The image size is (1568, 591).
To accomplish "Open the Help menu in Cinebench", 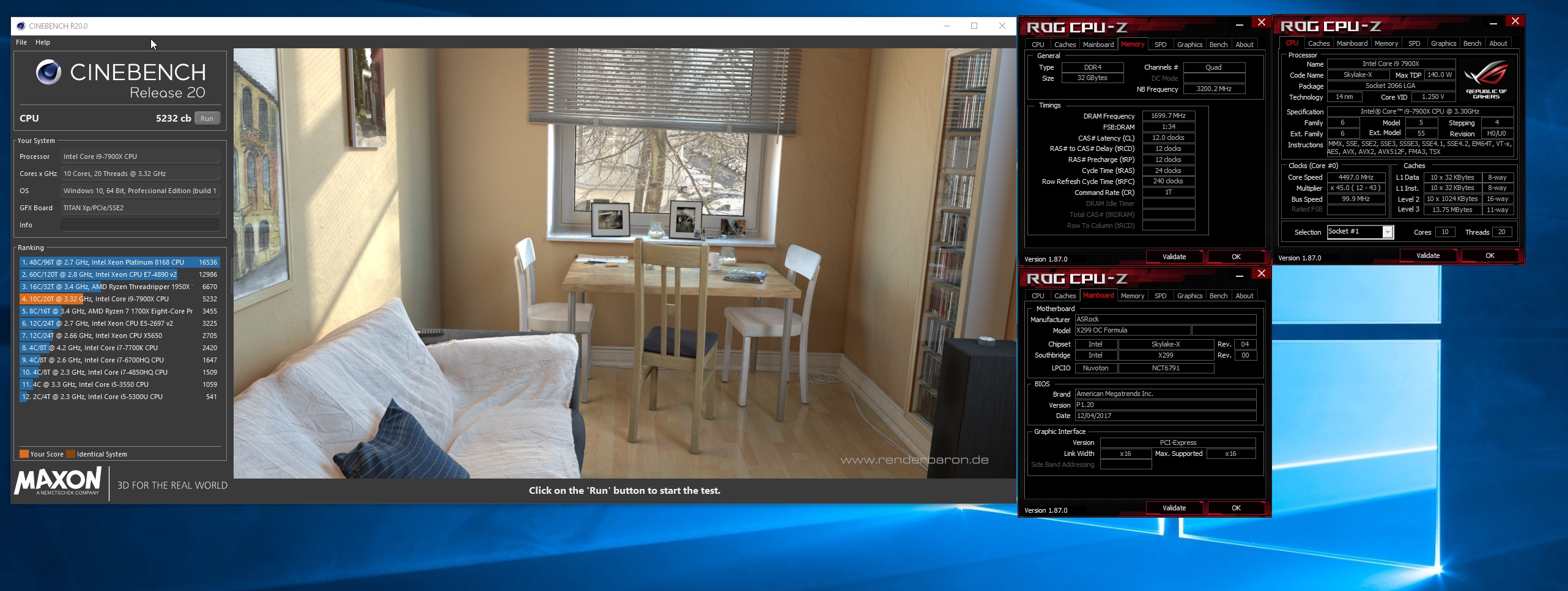I will click(43, 42).
